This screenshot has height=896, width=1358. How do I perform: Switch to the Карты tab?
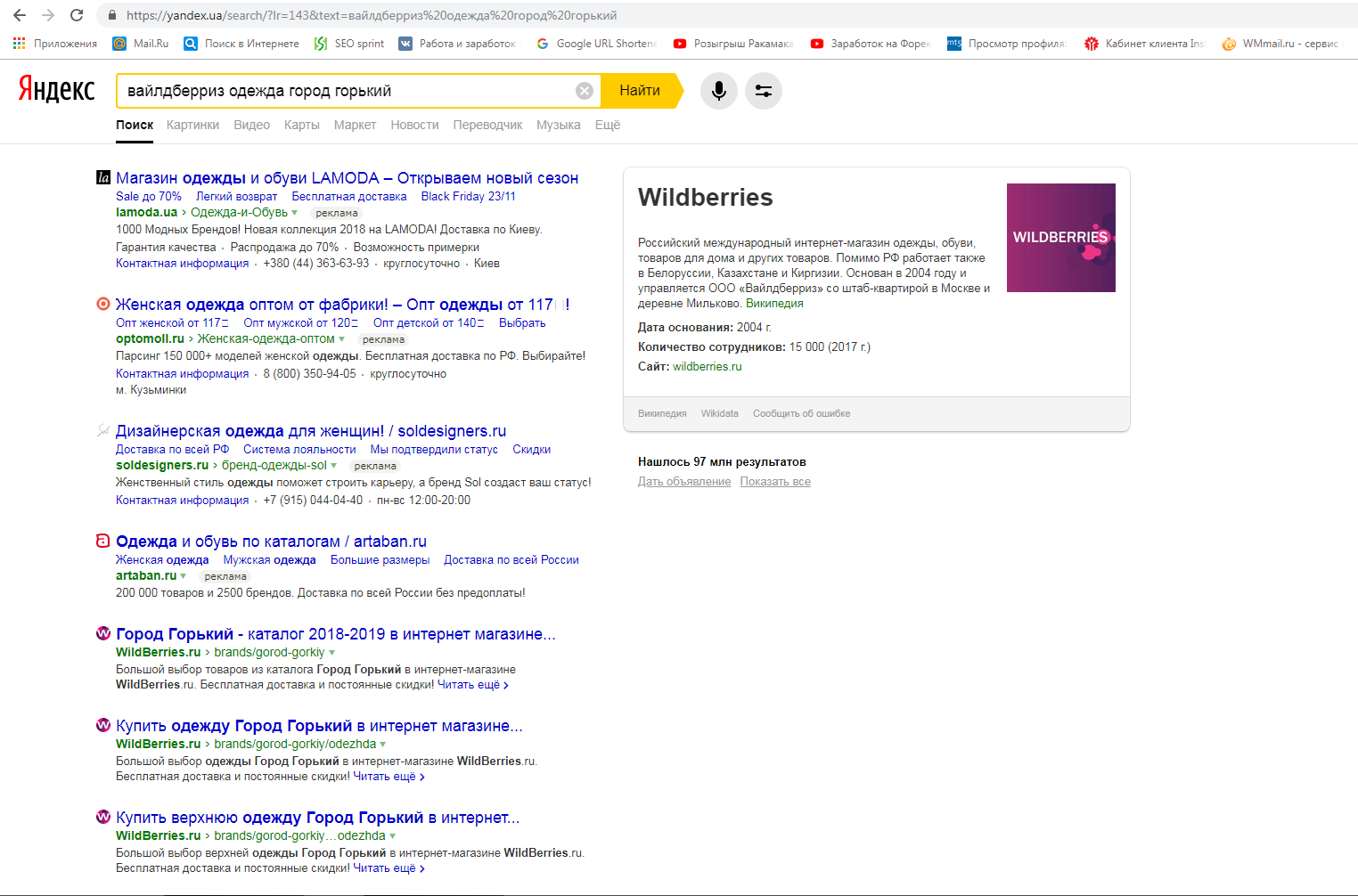pyautogui.click(x=302, y=125)
